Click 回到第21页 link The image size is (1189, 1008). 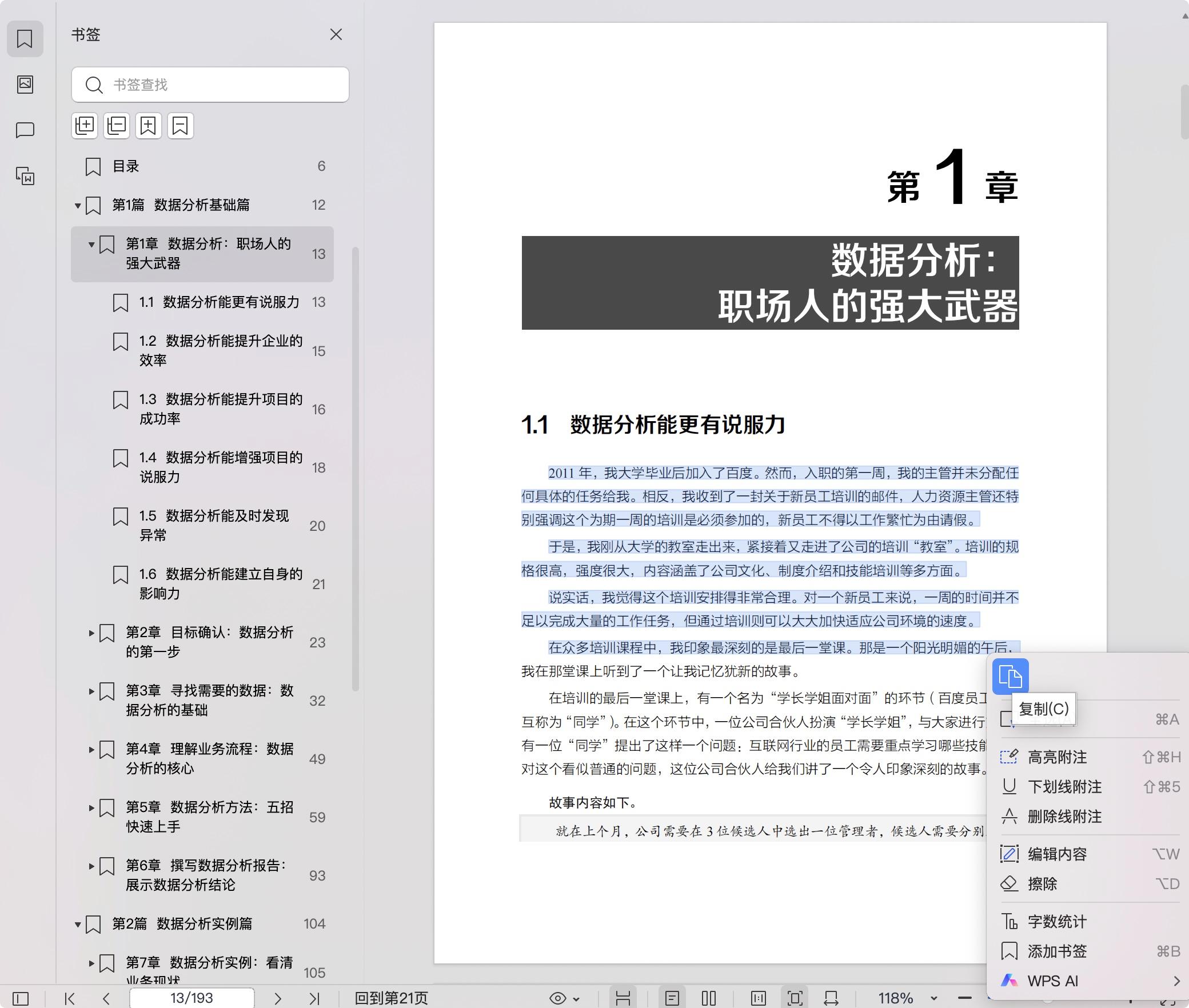pyautogui.click(x=391, y=998)
